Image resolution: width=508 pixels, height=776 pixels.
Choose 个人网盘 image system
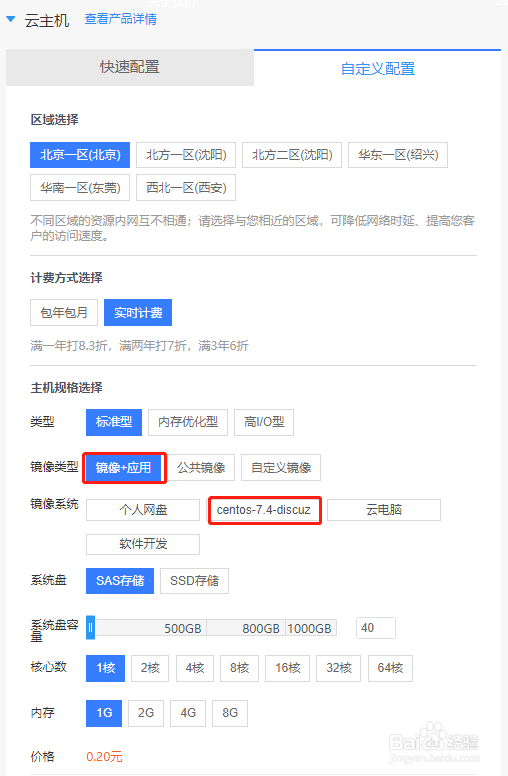click(x=143, y=510)
